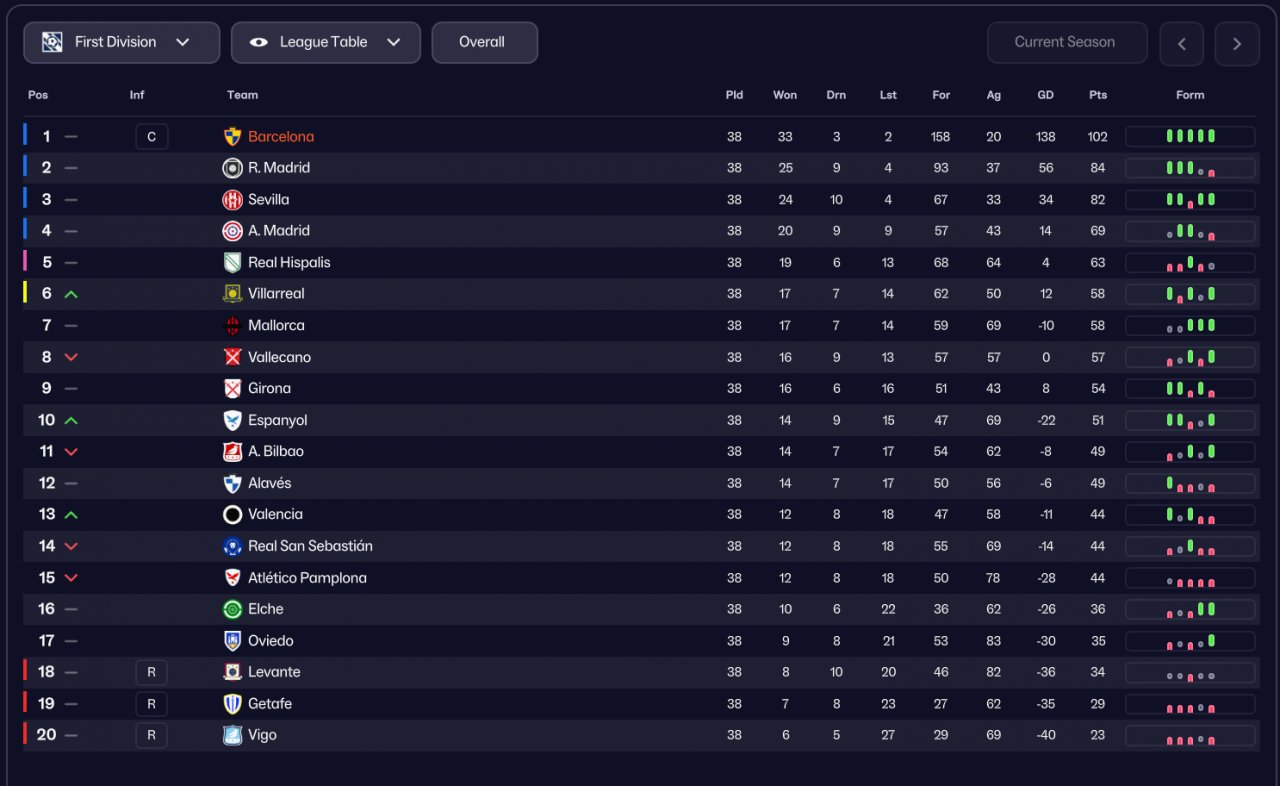Go to the previous season arrow

point(1182,44)
